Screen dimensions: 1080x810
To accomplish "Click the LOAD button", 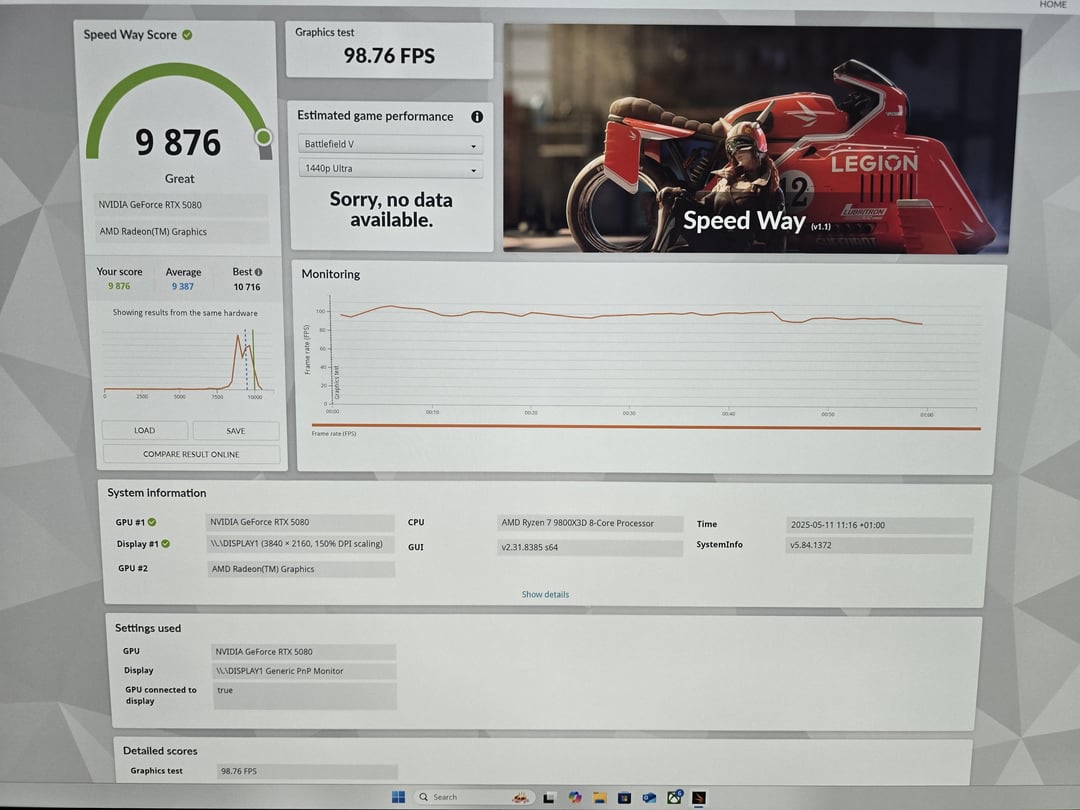I will pos(145,430).
